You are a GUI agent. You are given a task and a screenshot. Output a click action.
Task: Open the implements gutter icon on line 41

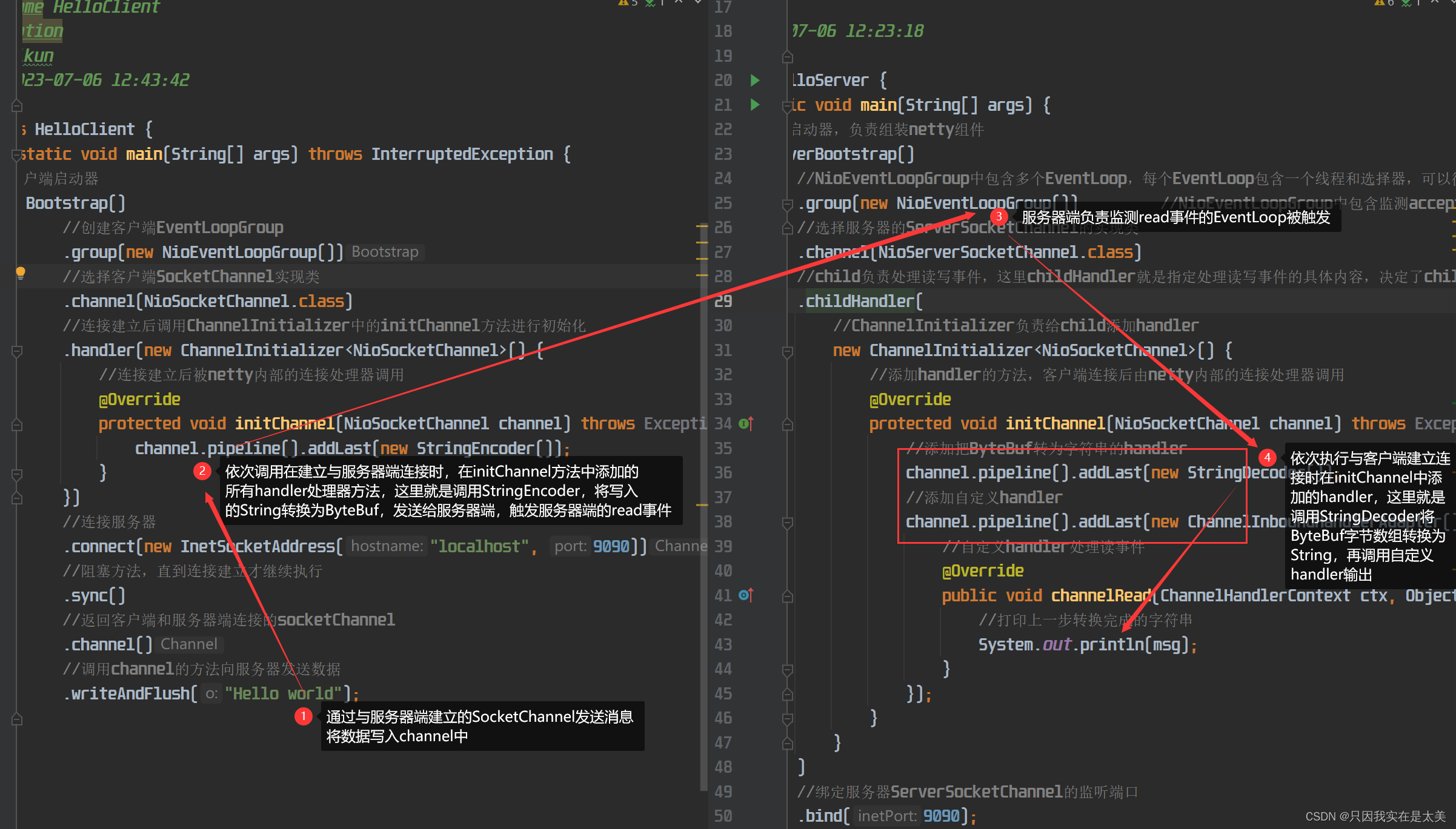[746, 595]
